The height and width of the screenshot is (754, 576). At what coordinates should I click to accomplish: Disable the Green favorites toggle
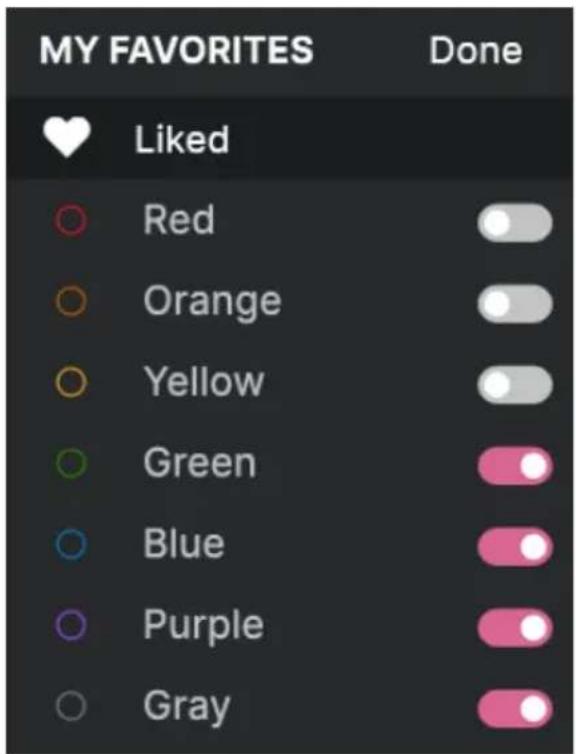pyautogui.click(x=515, y=466)
